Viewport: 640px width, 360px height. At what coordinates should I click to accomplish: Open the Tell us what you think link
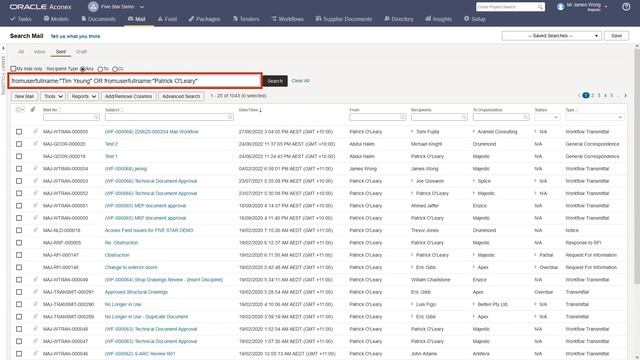(76, 36)
